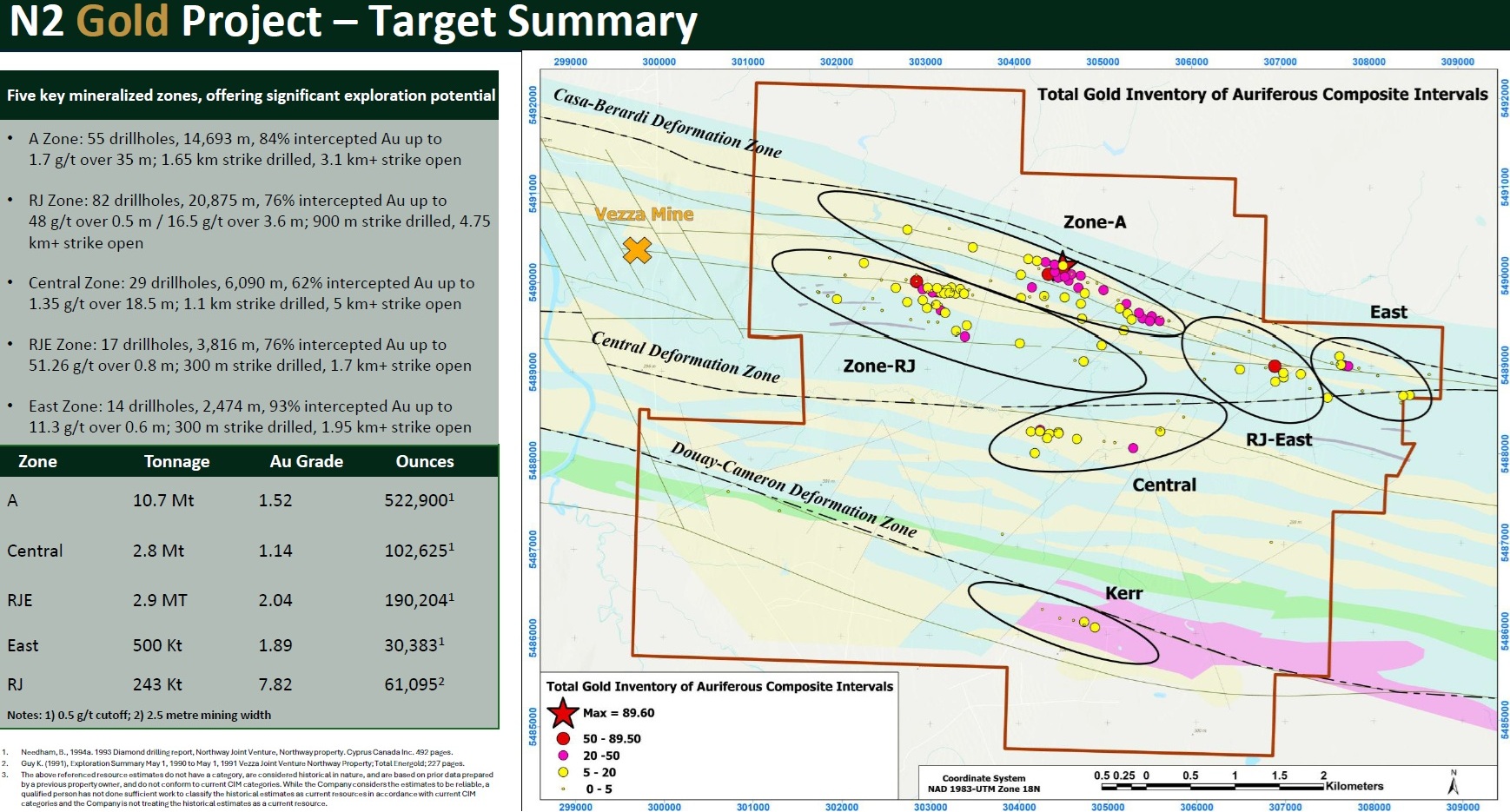Select the red drillhole dot in RJ-East ellipse
The height and width of the screenshot is (812, 1510).
tap(1275, 366)
